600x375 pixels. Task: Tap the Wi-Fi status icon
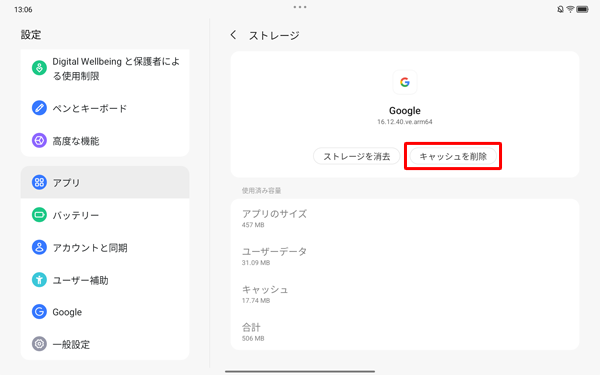(570, 9)
